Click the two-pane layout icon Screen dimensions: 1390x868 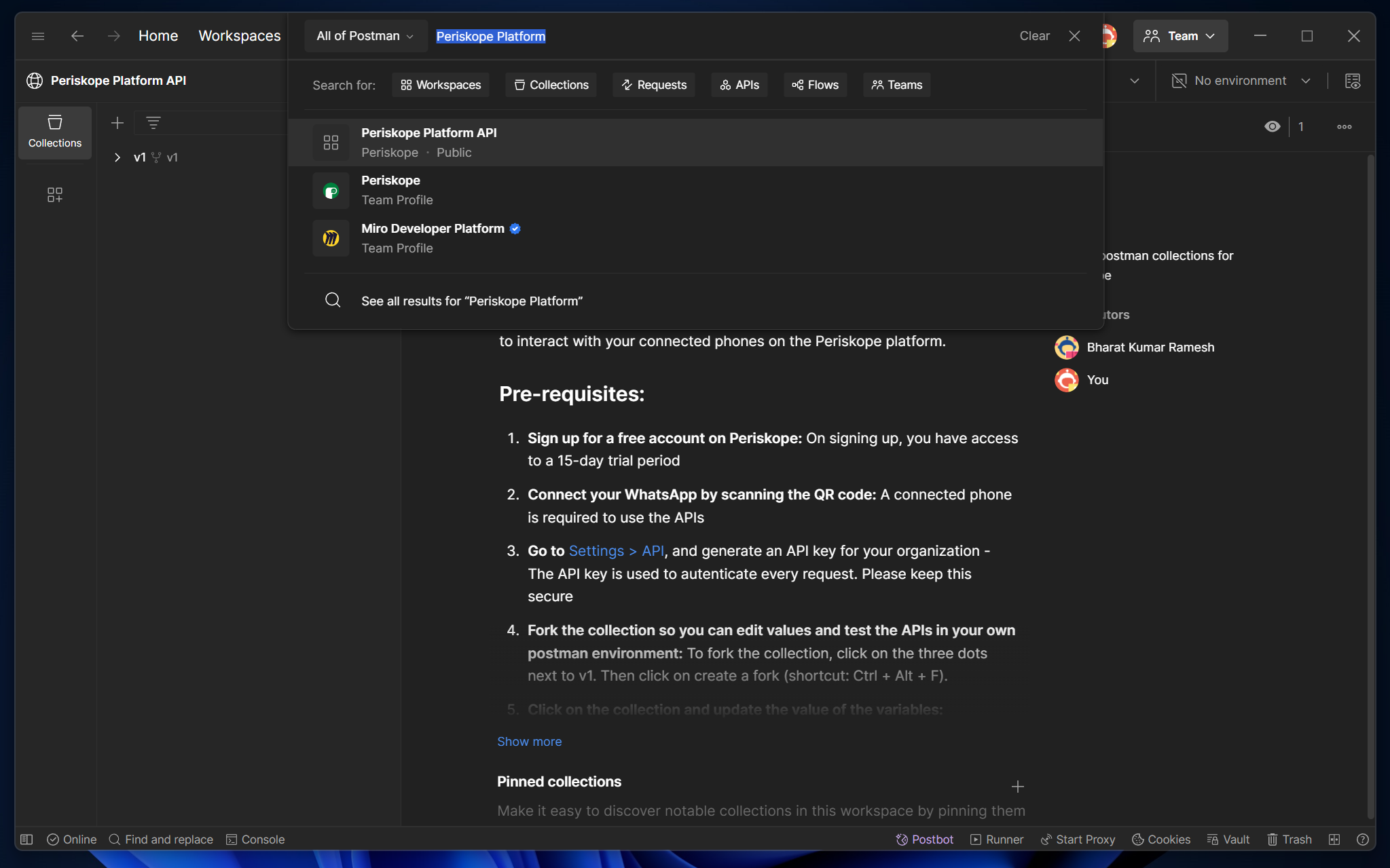click(1334, 839)
